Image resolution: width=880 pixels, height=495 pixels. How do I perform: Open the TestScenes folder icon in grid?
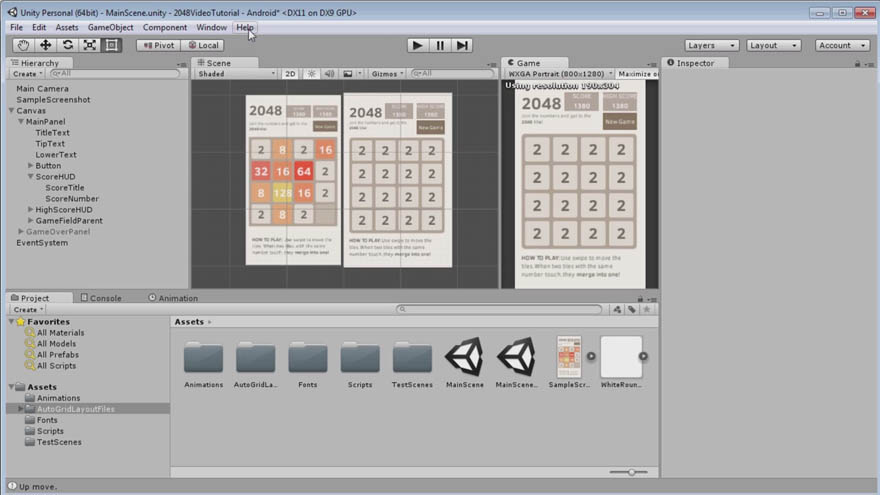(412, 357)
